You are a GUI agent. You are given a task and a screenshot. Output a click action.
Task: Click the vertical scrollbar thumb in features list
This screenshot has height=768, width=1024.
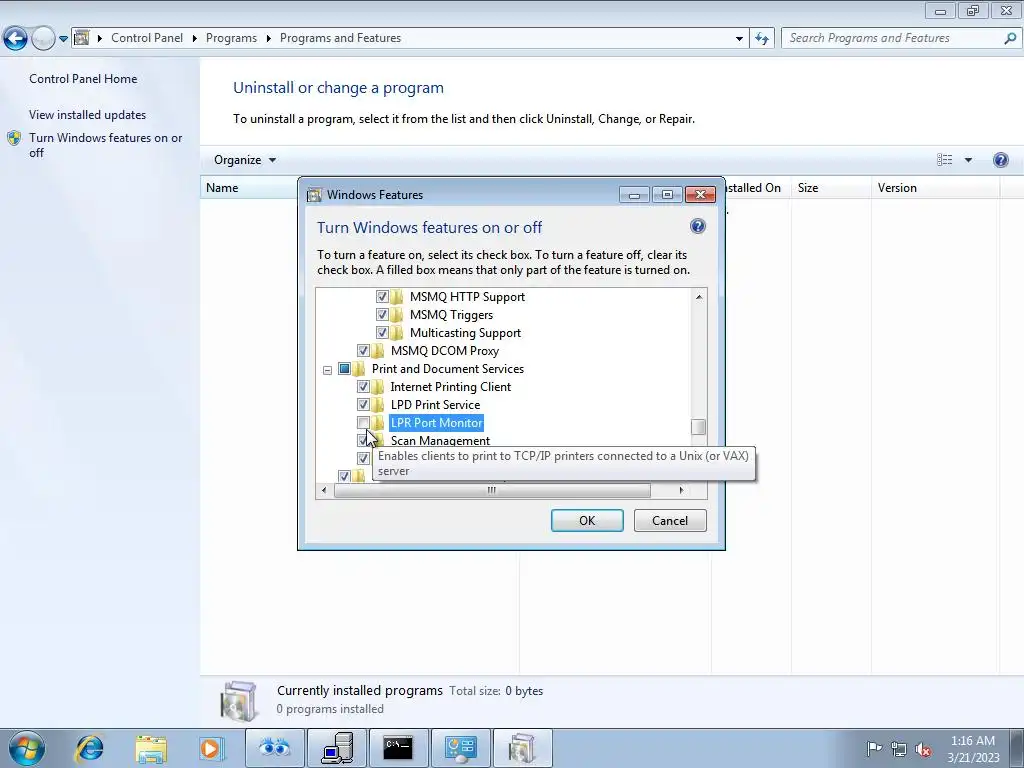(699, 426)
